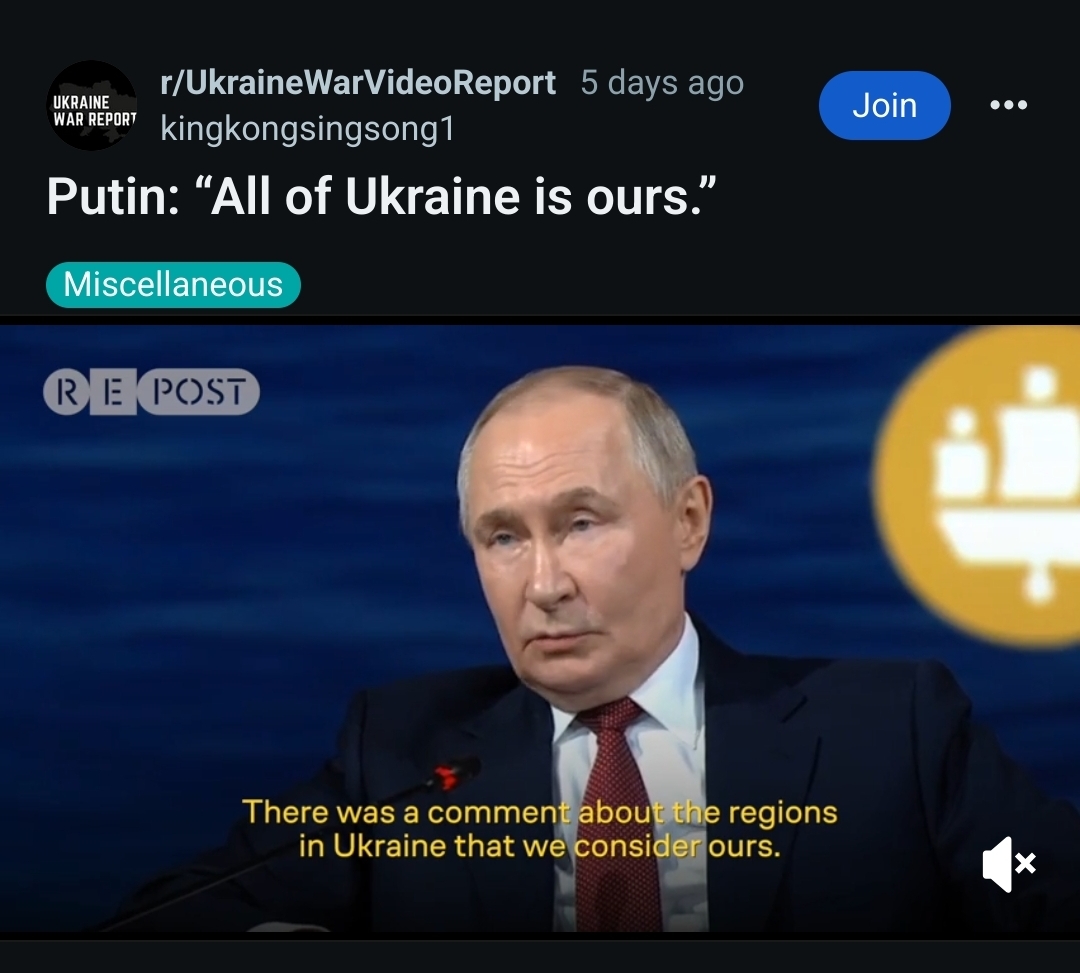Tap the word "Putin:" in the post title

pos(114,197)
